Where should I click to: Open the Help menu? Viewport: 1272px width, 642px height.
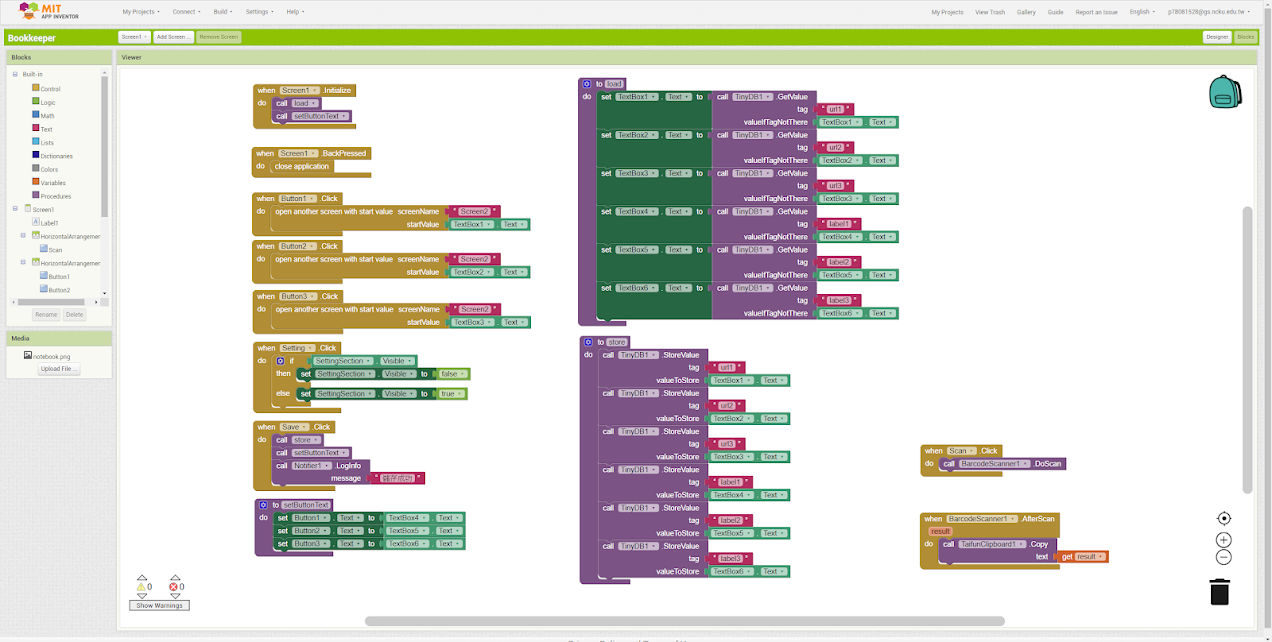(x=294, y=12)
